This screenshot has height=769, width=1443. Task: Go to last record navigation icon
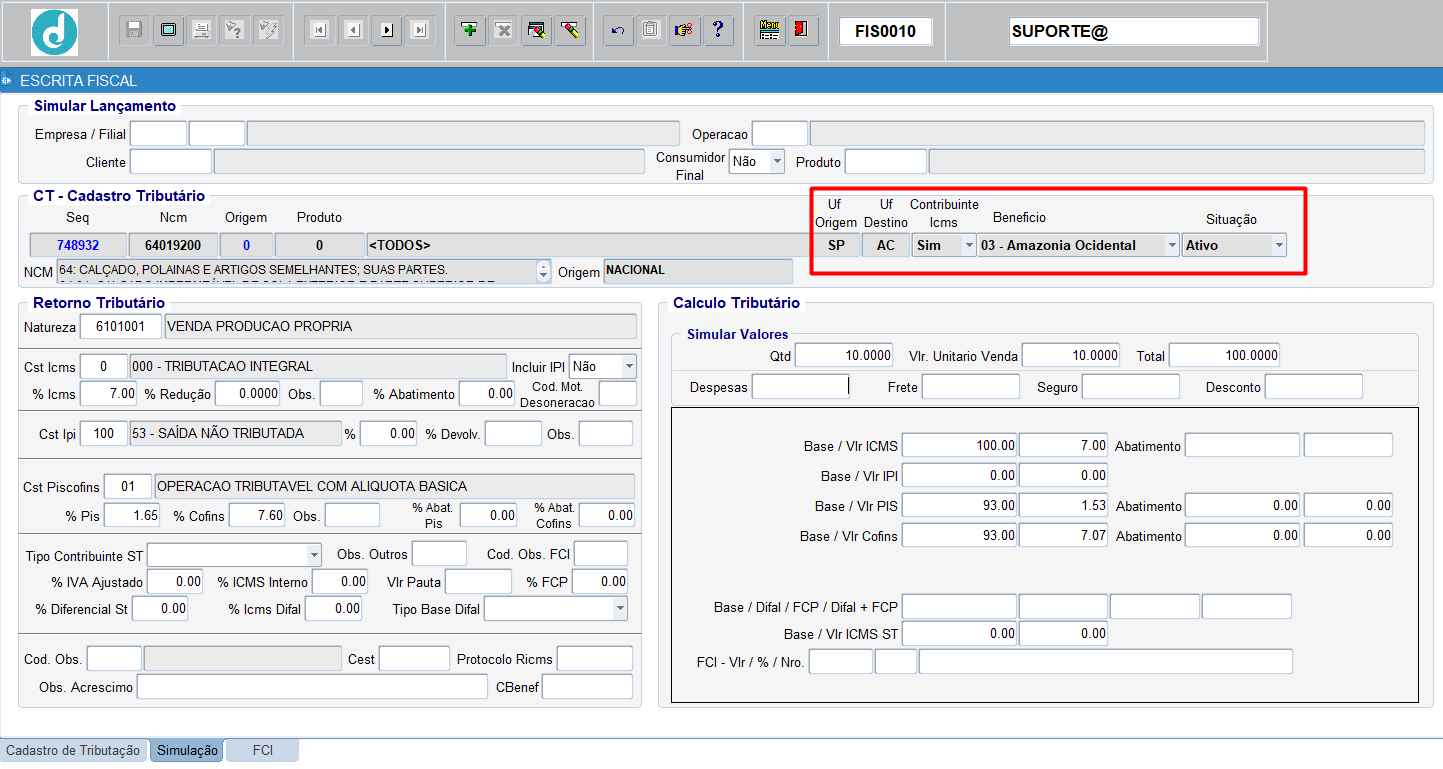coord(419,31)
